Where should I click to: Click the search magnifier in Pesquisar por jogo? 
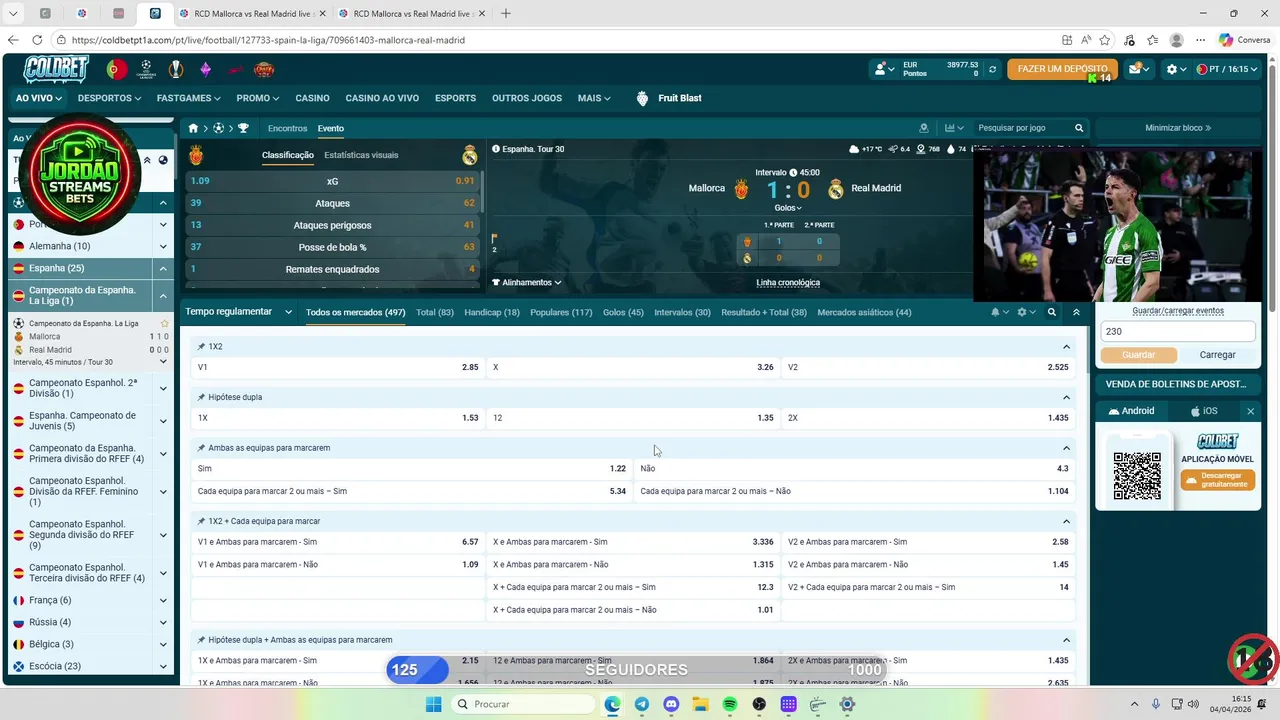click(x=1079, y=128)
